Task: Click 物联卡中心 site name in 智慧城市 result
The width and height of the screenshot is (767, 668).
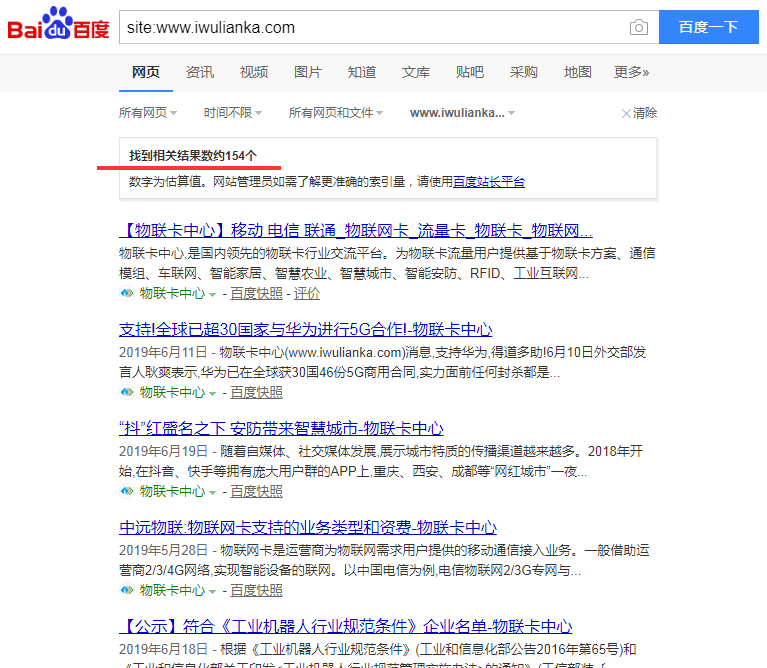Action: [x=172, y=491]
